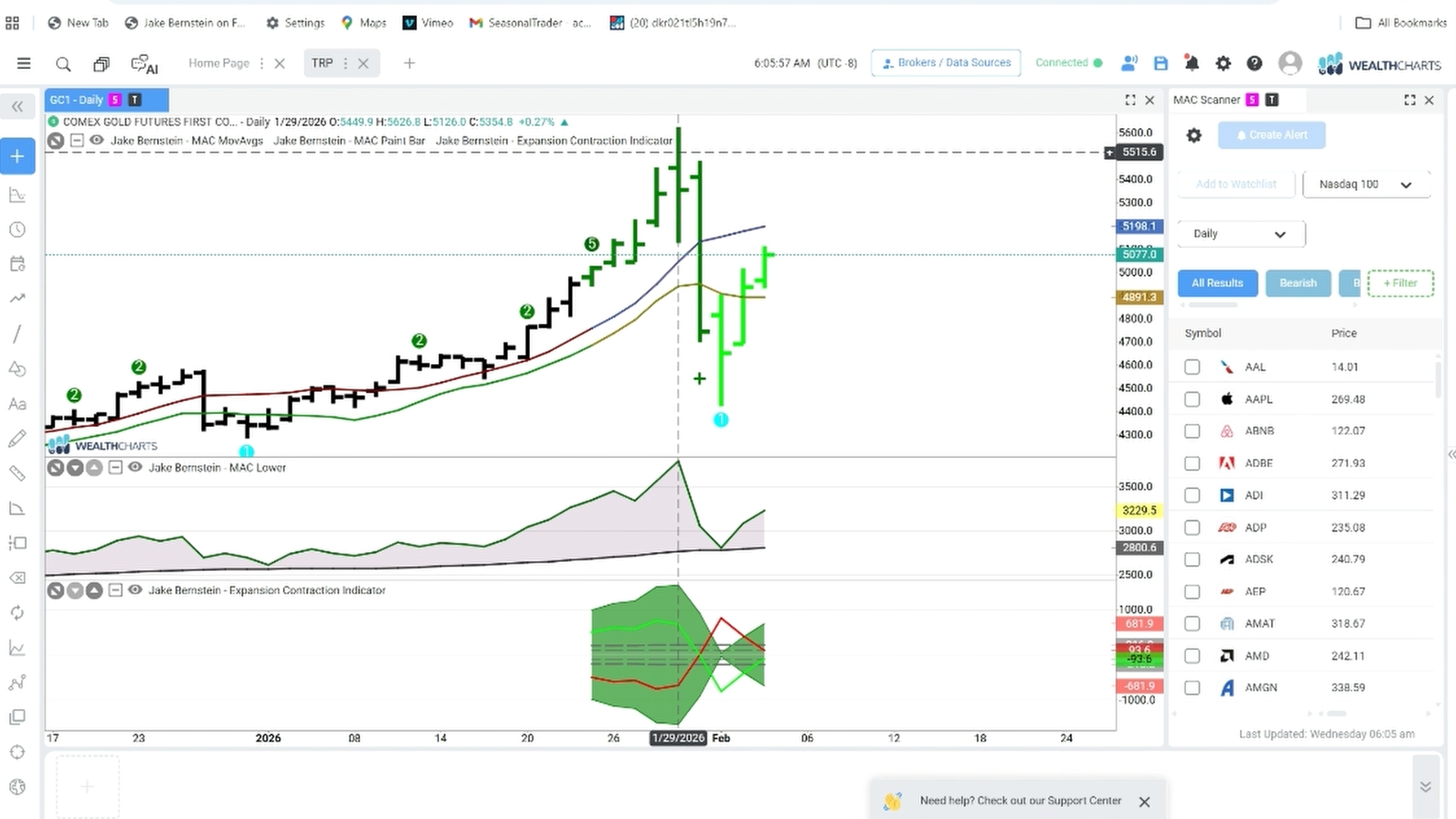This screenshot has height=819, width=1456.
Task: Click the 5515.6 price level marker
Action: click(x=1139, y=152)
